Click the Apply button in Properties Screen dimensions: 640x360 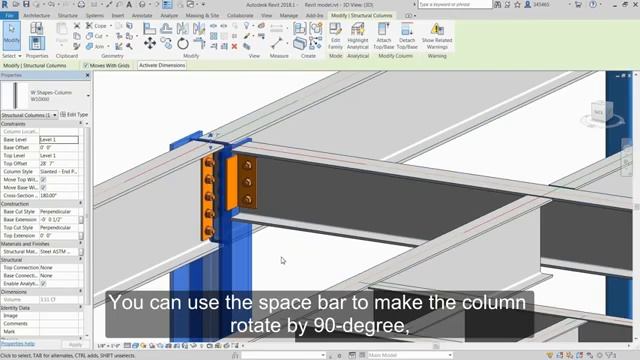(75, 344)
